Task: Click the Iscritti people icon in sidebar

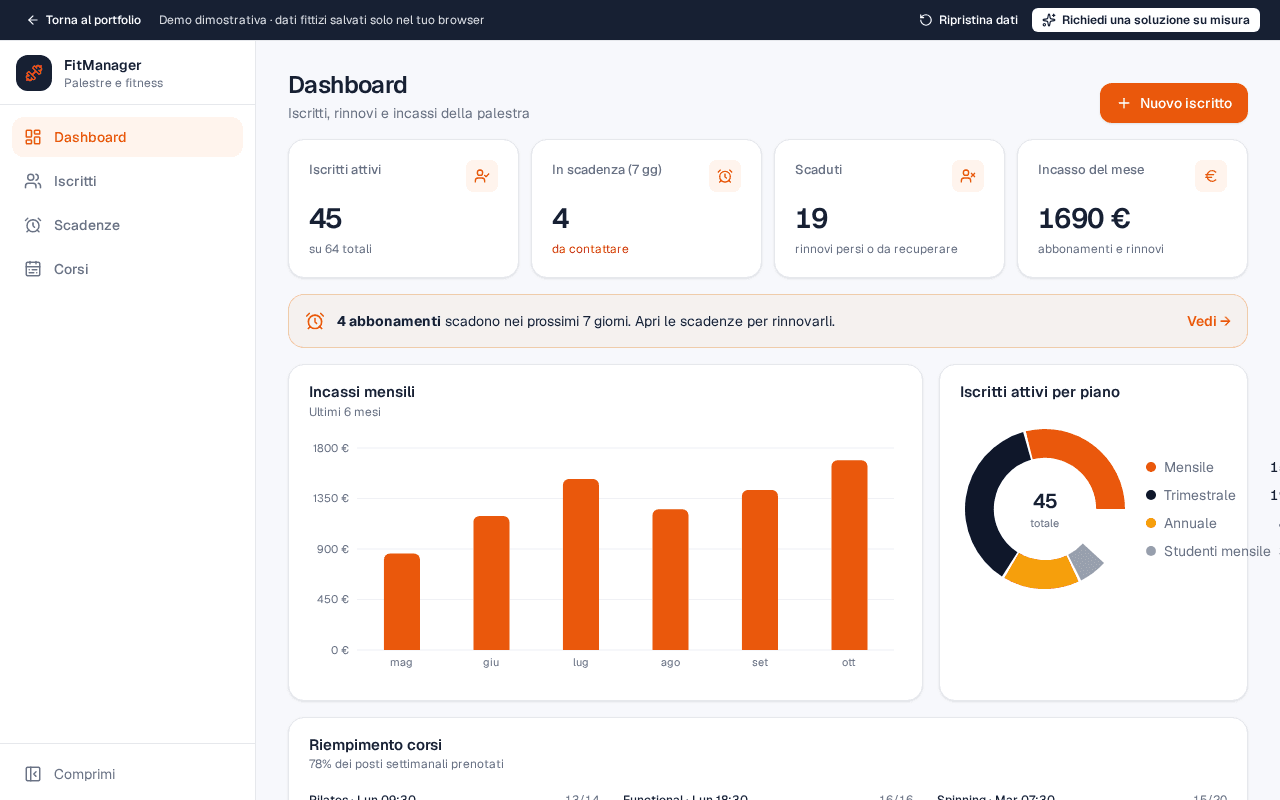Action: click(x=33, y=181)
